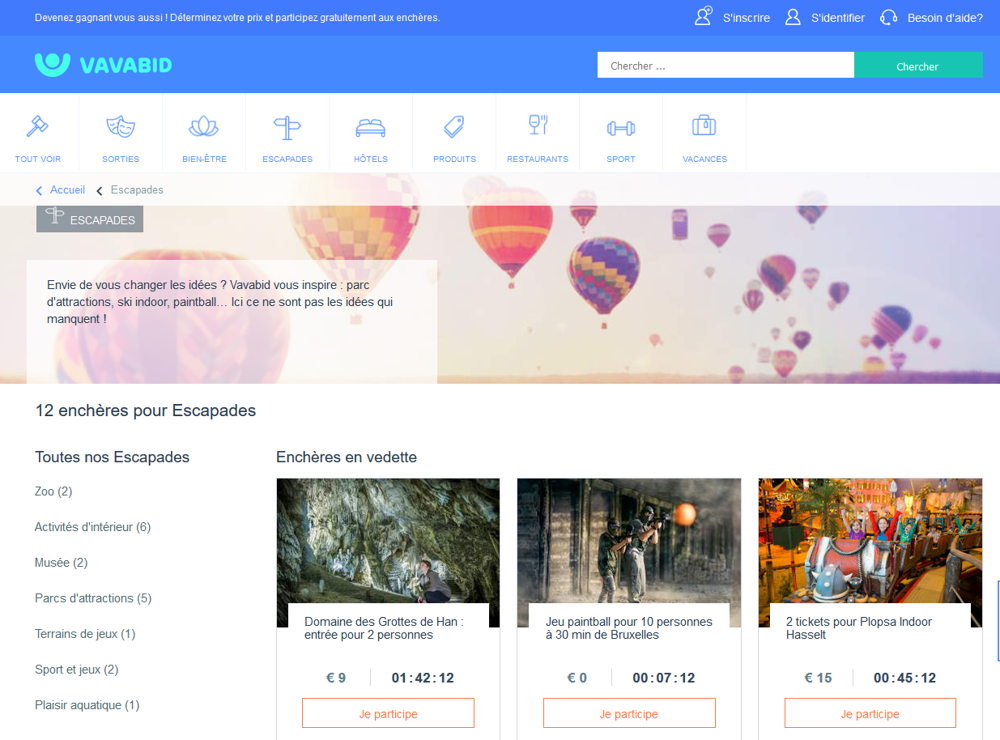Viewport: 1000px width, 740px height.
Task: Click the Plopsa Indoor roller coaster thumbnail
Action: coord(870,541)
